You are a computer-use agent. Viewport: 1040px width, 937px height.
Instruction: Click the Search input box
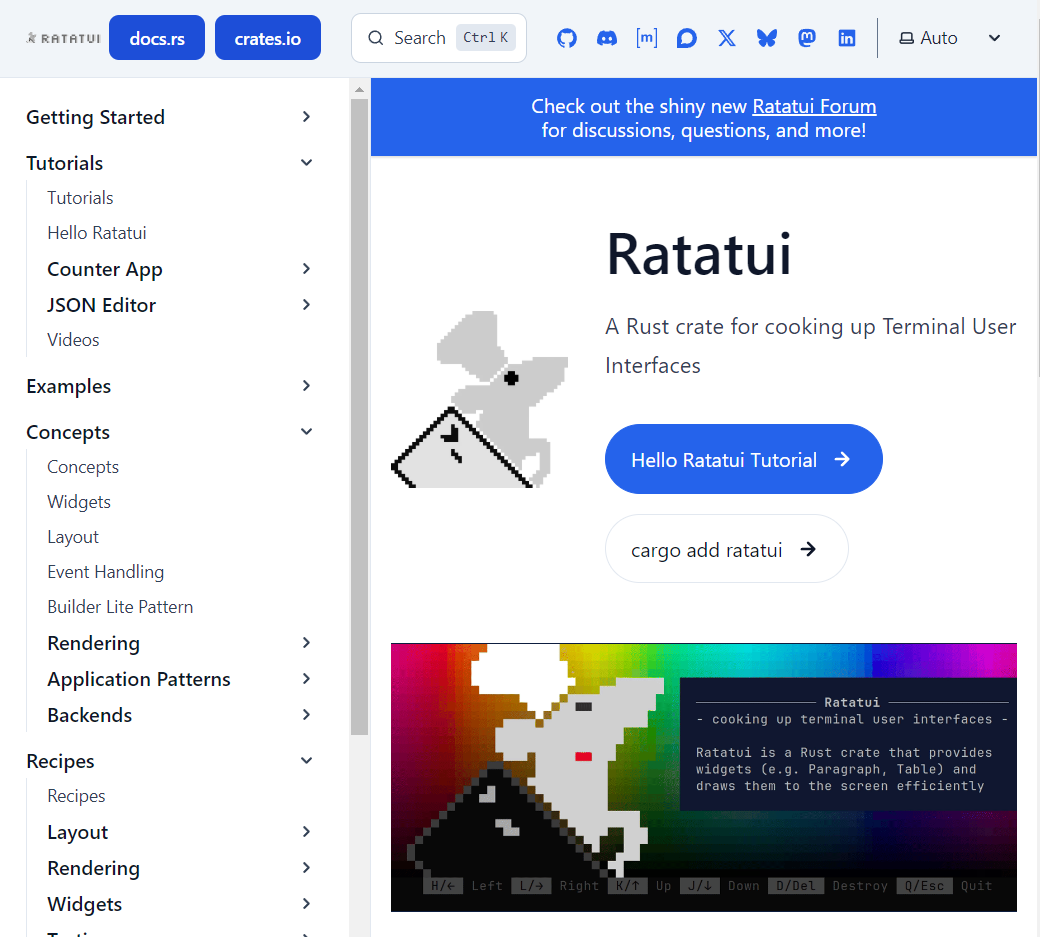point(438,38)
